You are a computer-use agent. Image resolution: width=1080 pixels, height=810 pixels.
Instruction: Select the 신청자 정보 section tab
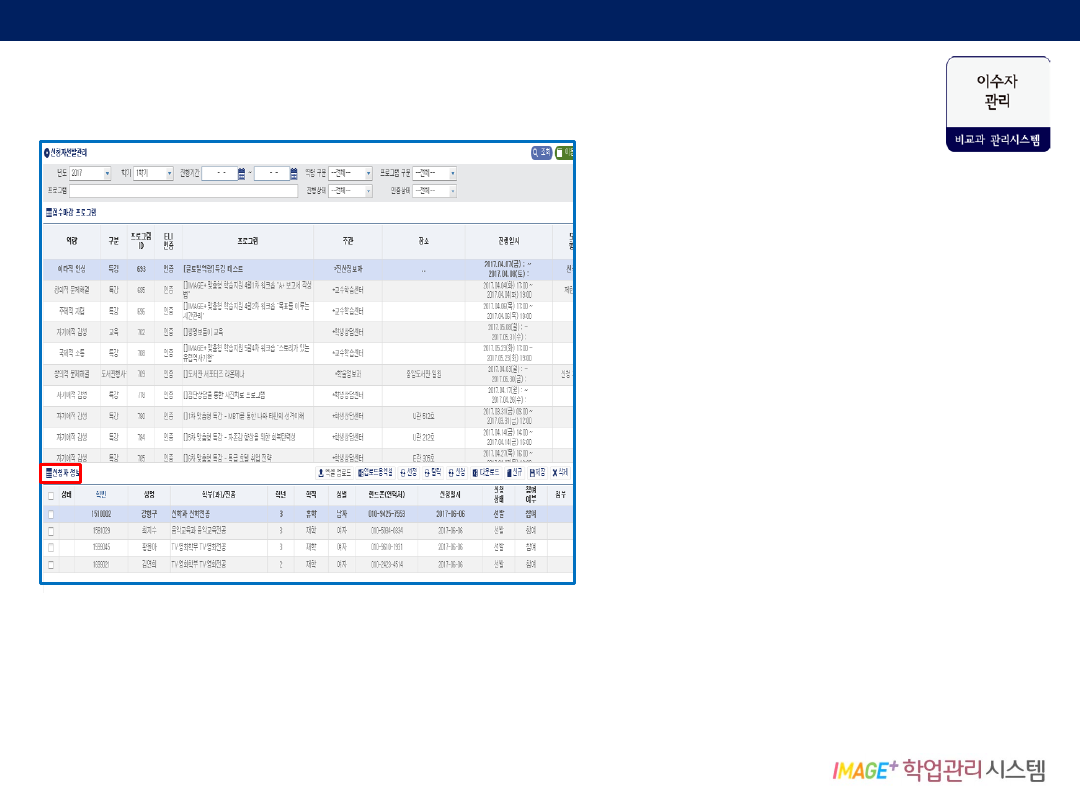click(62, 472)
